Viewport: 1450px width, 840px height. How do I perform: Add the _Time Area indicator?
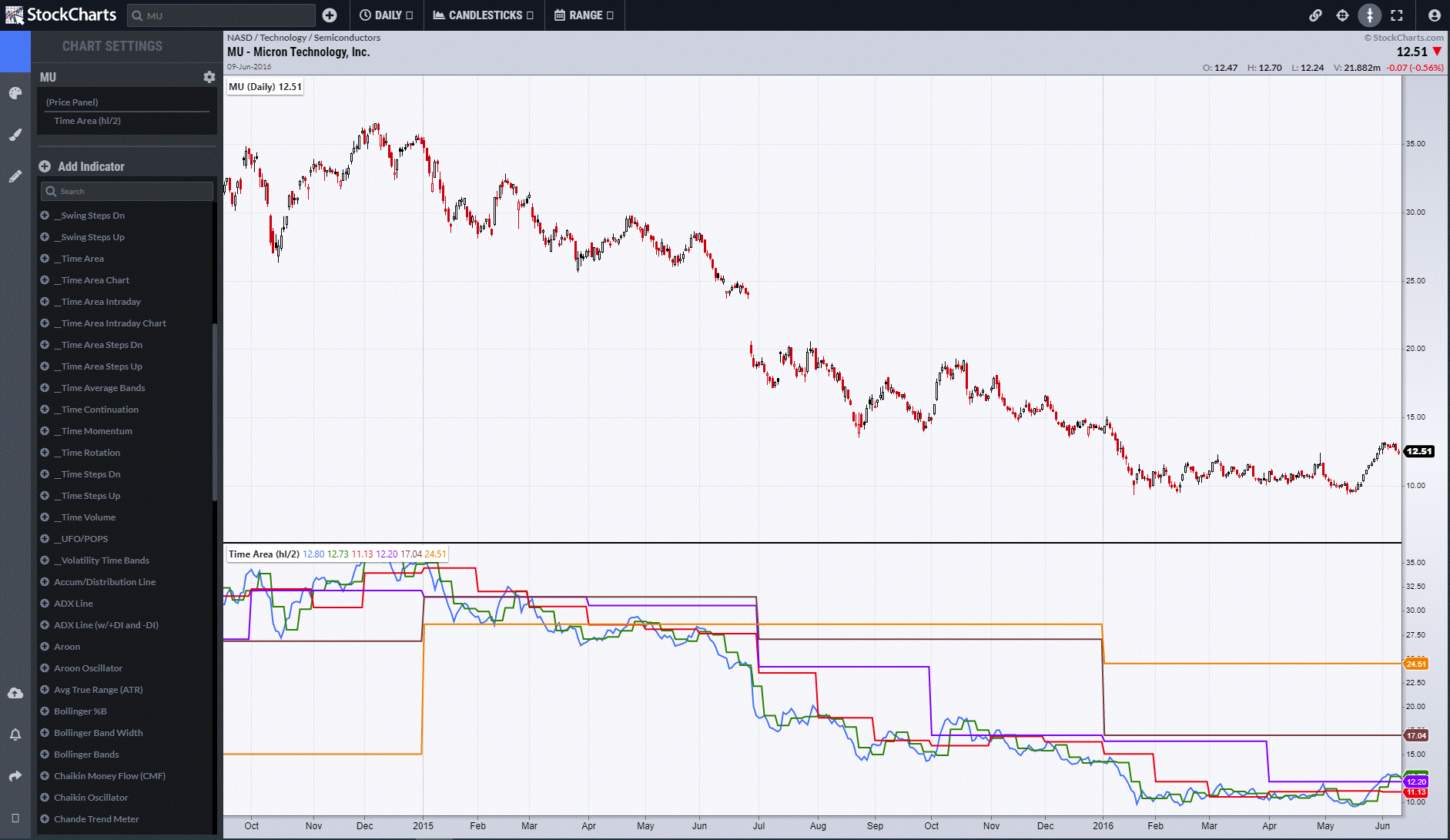45,259
